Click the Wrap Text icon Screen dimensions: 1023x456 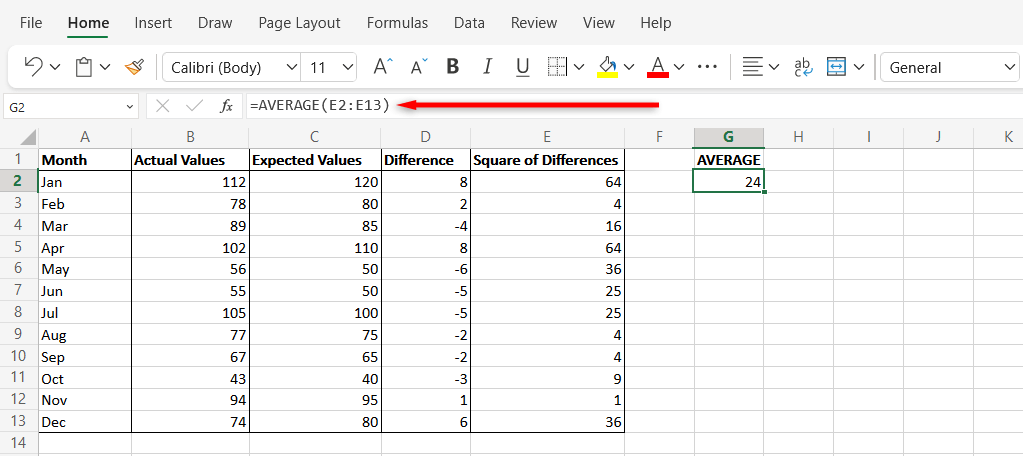coord(803,67)
